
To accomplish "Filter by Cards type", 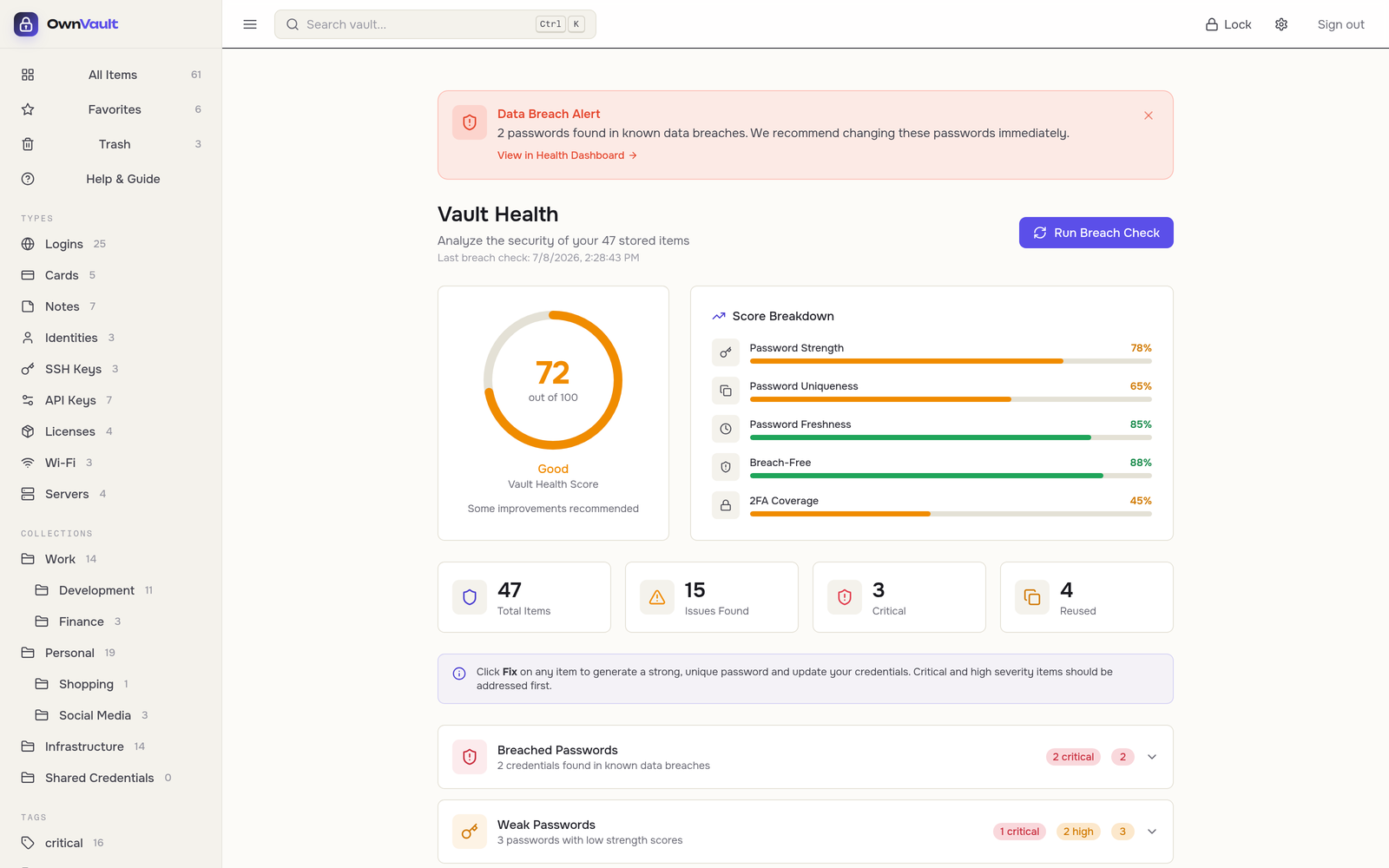I will pos(111,275).
